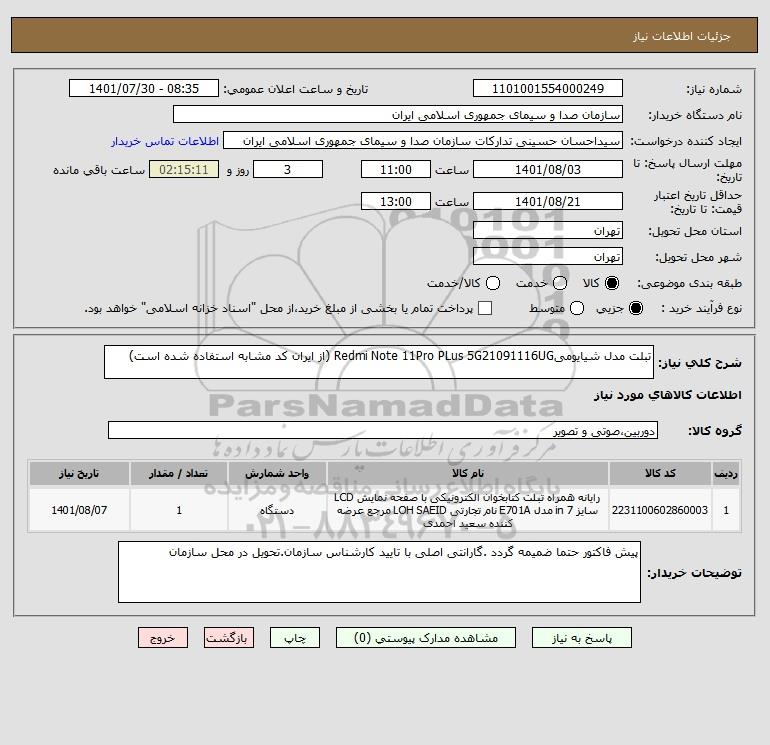Select the کالا/خدمت radio button
This screenshot has height=745, width=770.
coord(493,283)
